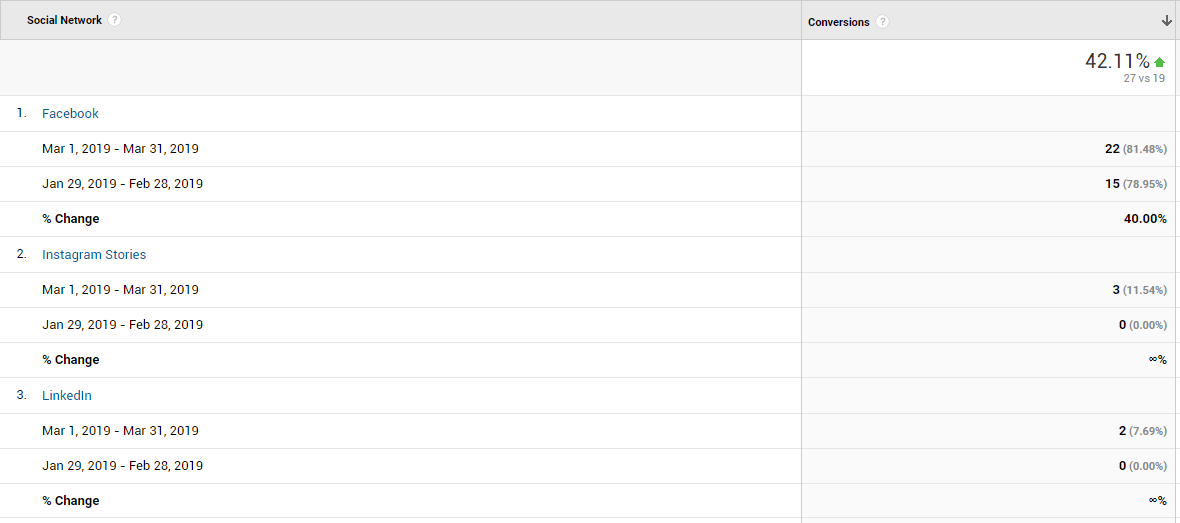Open the Social Network help question mark
This screenshot has width=1180, height=523.
point(114,20)
